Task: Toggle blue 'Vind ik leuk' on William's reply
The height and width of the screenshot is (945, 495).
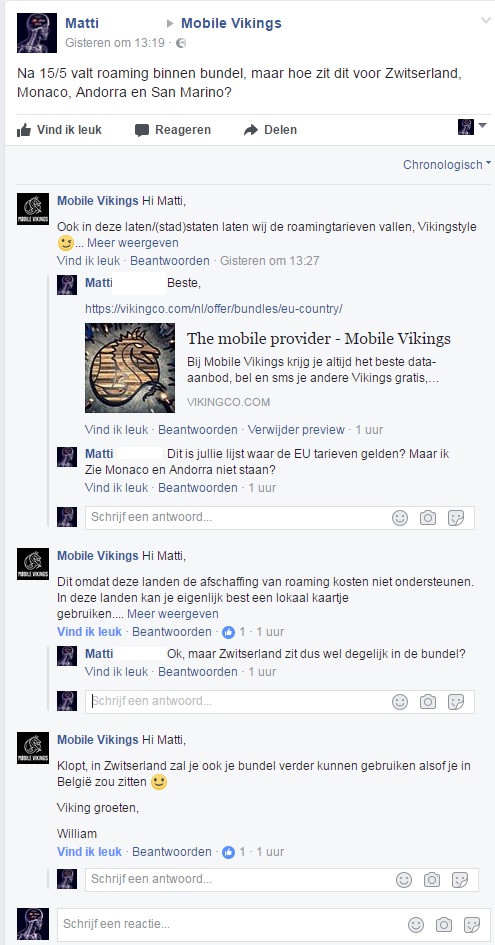Action: coord(89,852)
